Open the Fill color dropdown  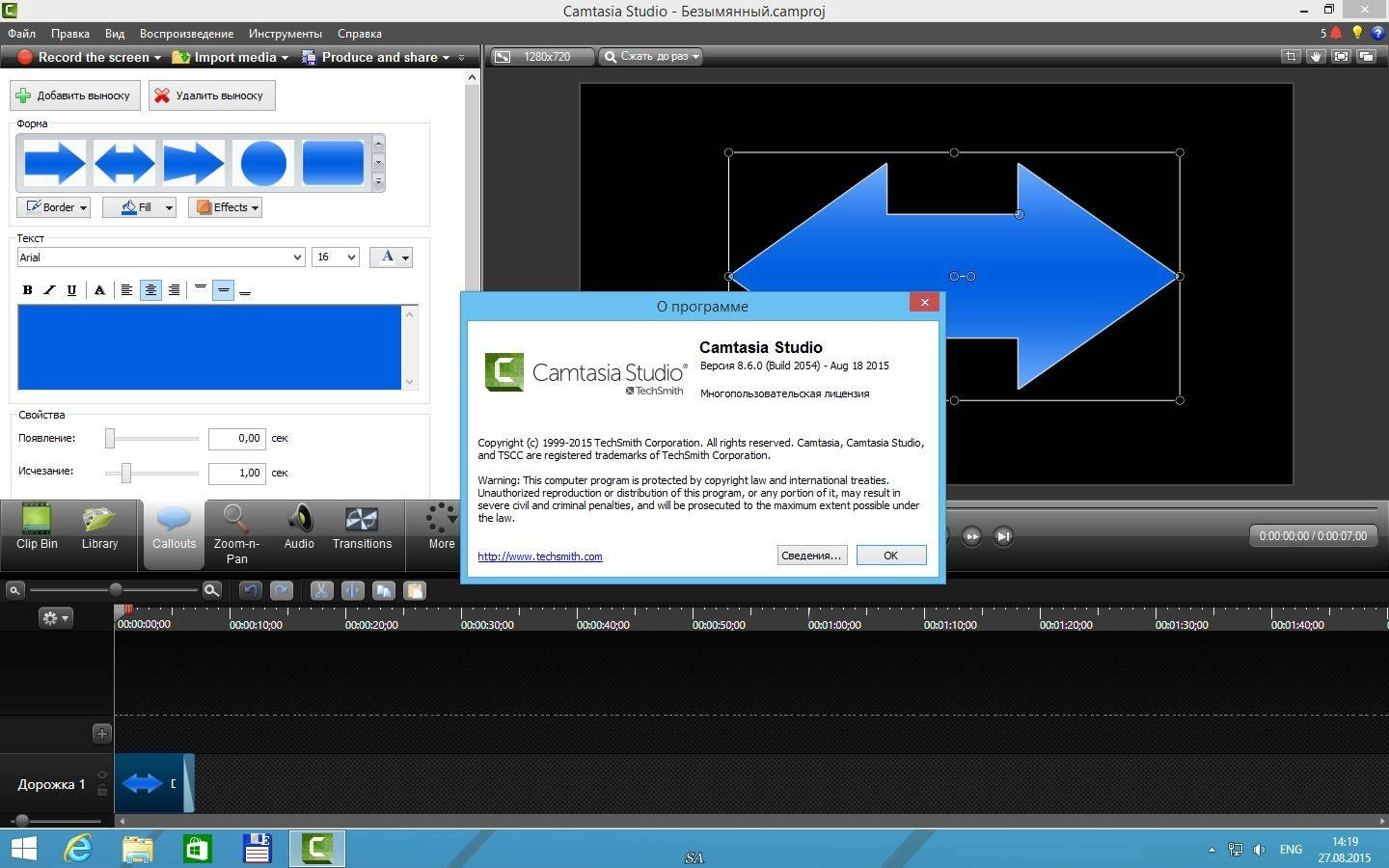[x=139, y=207]
